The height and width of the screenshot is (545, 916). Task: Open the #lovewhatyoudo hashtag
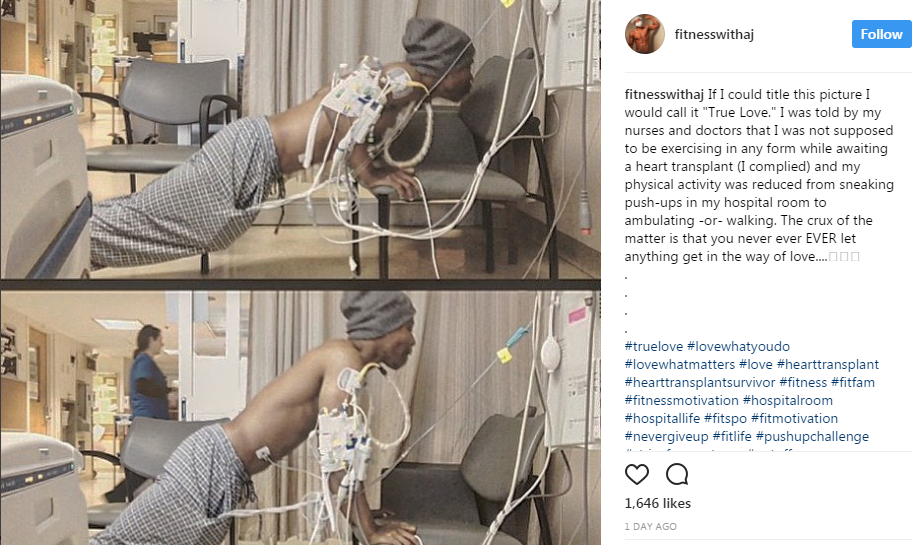pyautogui.click(x=738, y=346)
